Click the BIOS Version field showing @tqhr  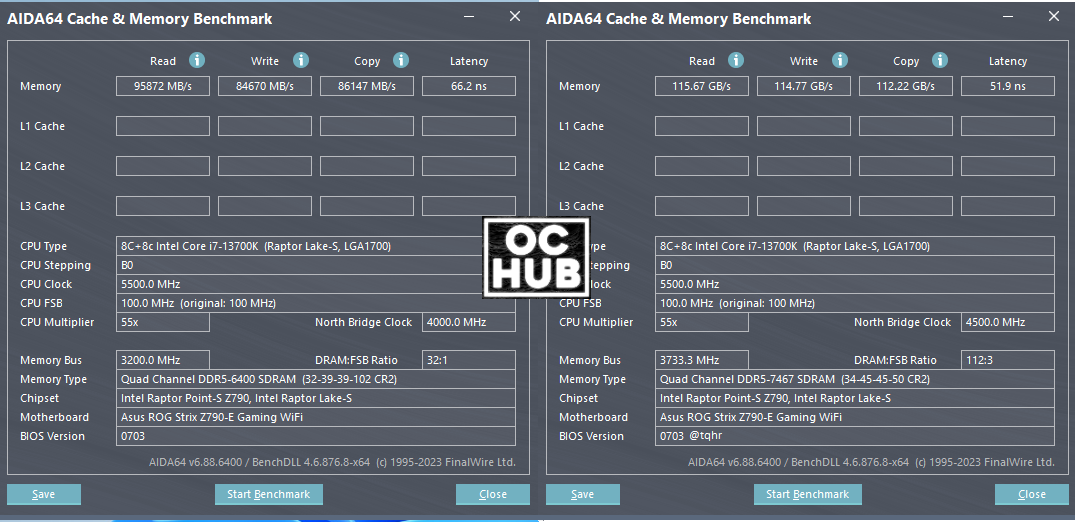(855, 436)
